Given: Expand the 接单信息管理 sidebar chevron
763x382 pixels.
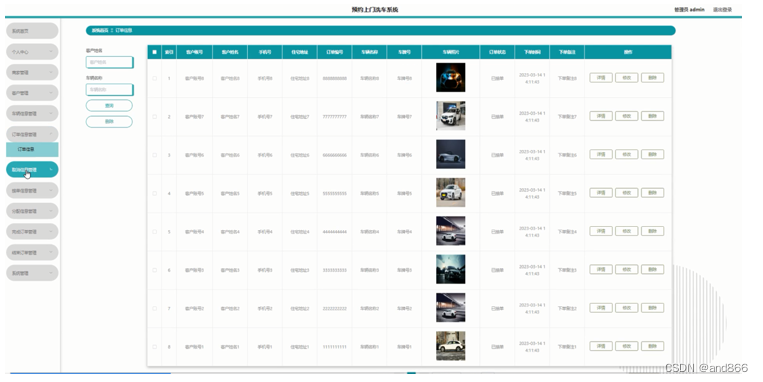Looking at the screenshot, I should 51,190.
